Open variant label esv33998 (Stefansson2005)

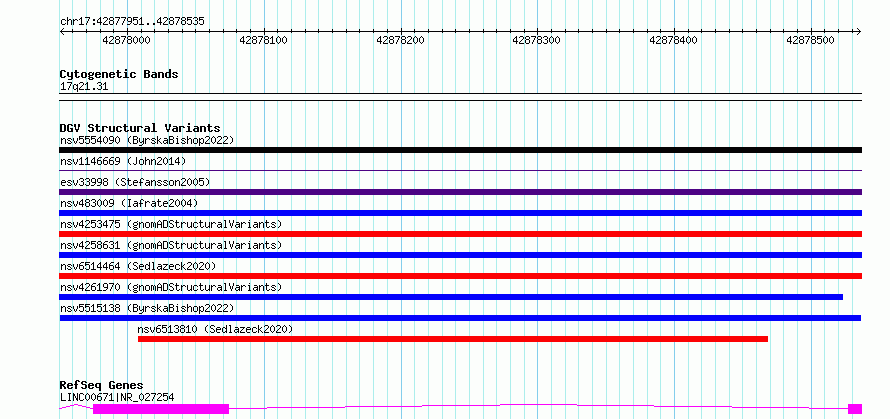click(x=135, y=182)
